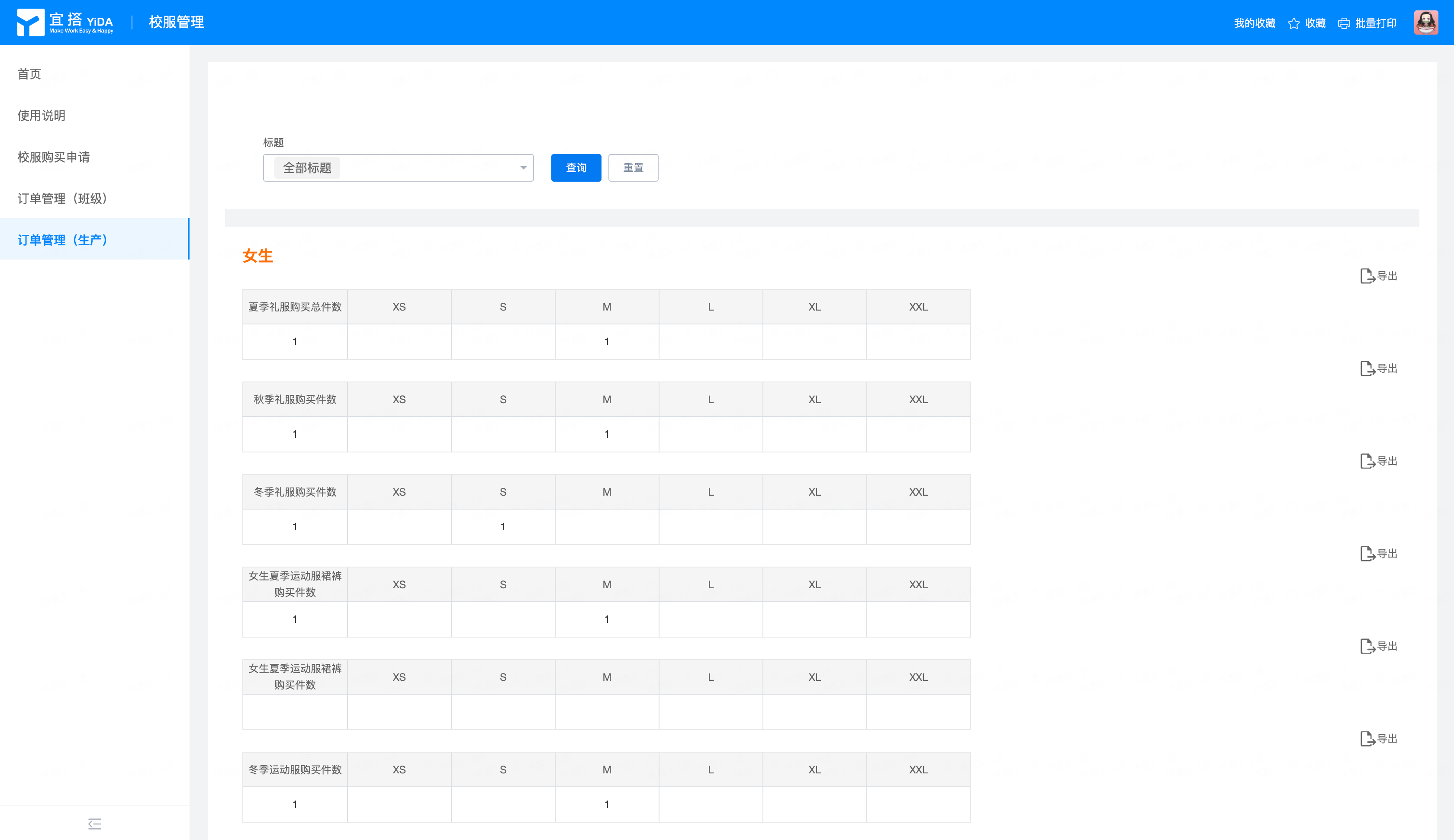Collapse the left sidebar menu
This screenshot has height=840, width=1454.
(x=95, y=823)
